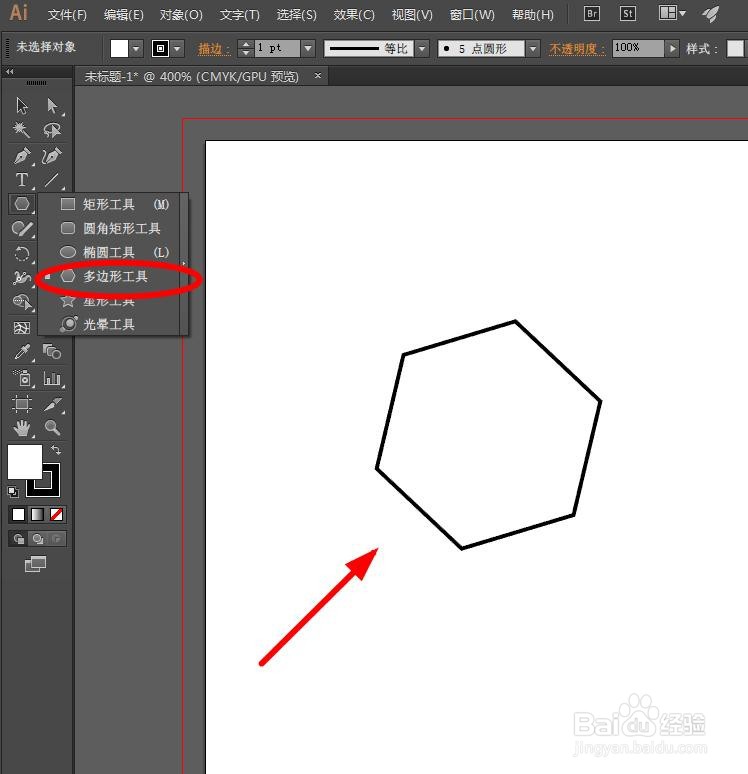Open 文件(F) menu
The height and width of the screenshot is (774, 748).
67,15
